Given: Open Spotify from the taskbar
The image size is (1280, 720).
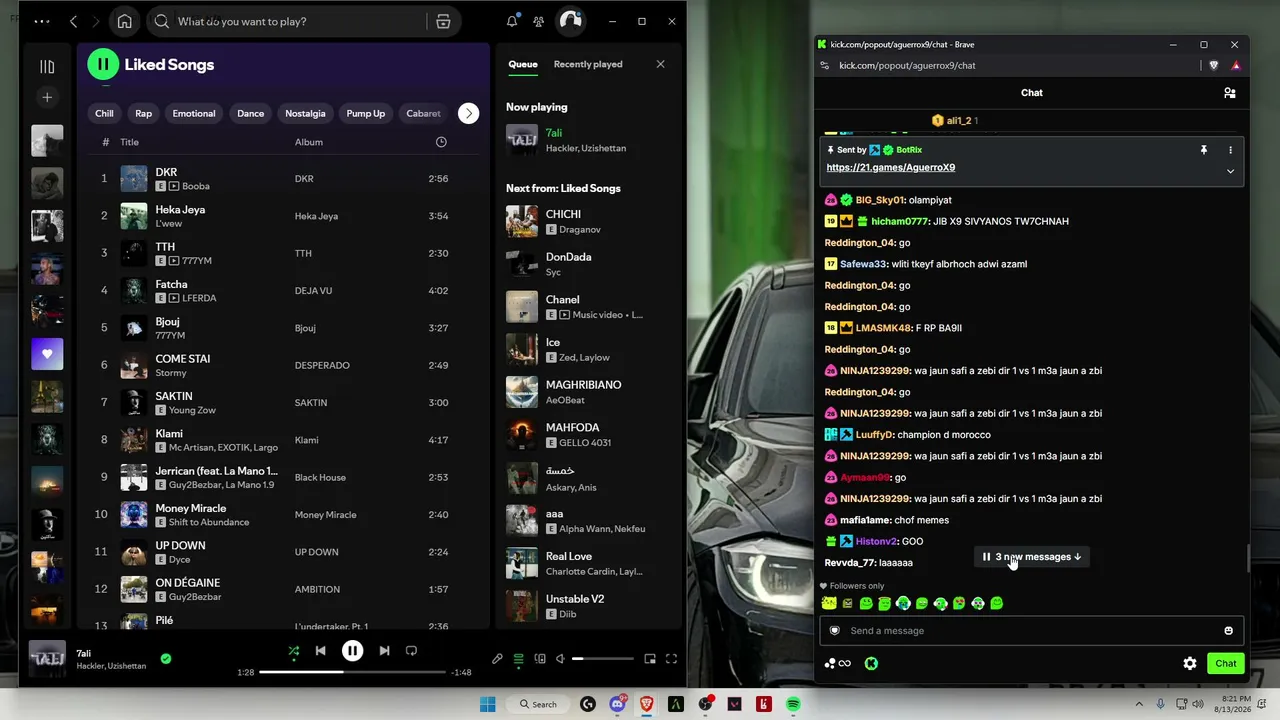Looking at the screenshot, I should coord(793,705).
